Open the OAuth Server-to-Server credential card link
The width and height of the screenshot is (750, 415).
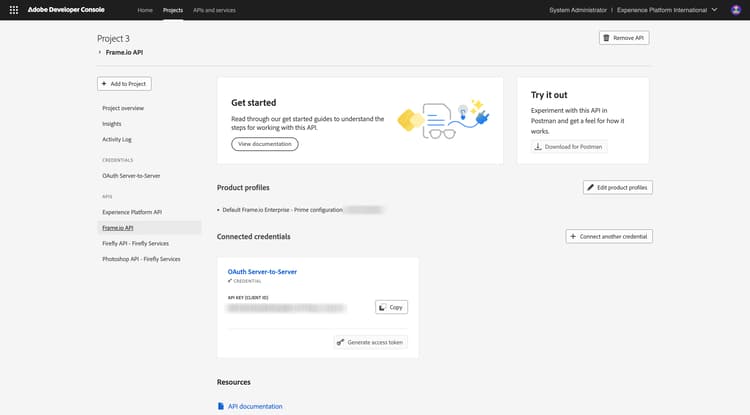coord(262,272)
